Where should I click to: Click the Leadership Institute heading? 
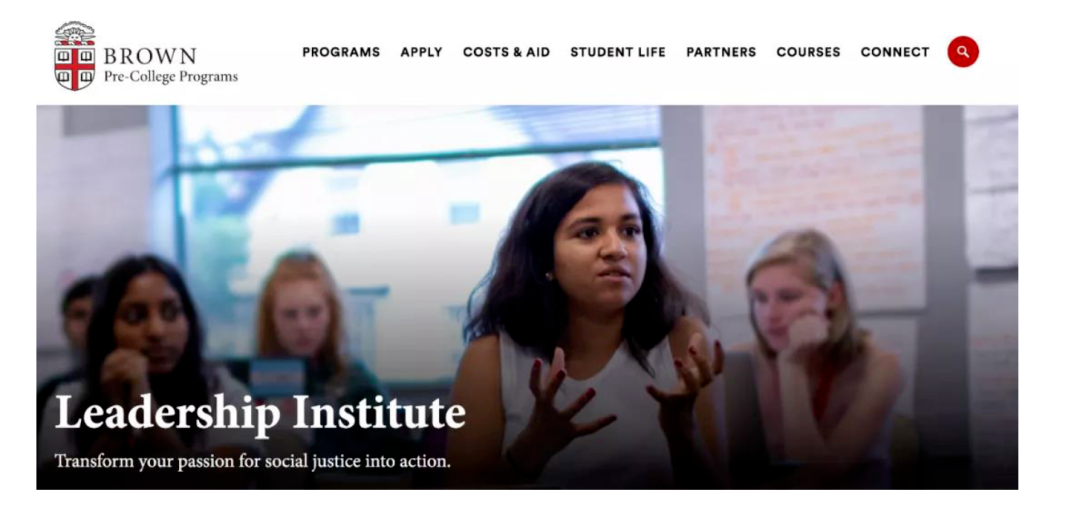point(260,413)
